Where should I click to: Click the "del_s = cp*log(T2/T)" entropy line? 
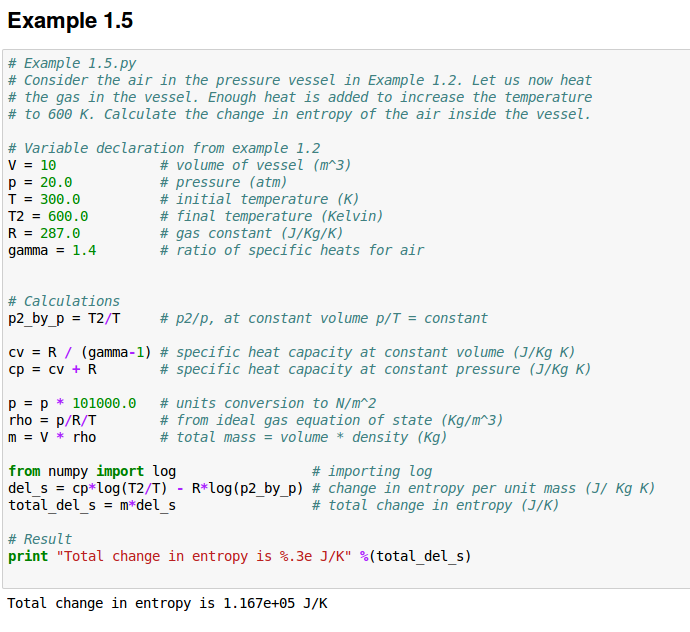[x=155, y=488]
